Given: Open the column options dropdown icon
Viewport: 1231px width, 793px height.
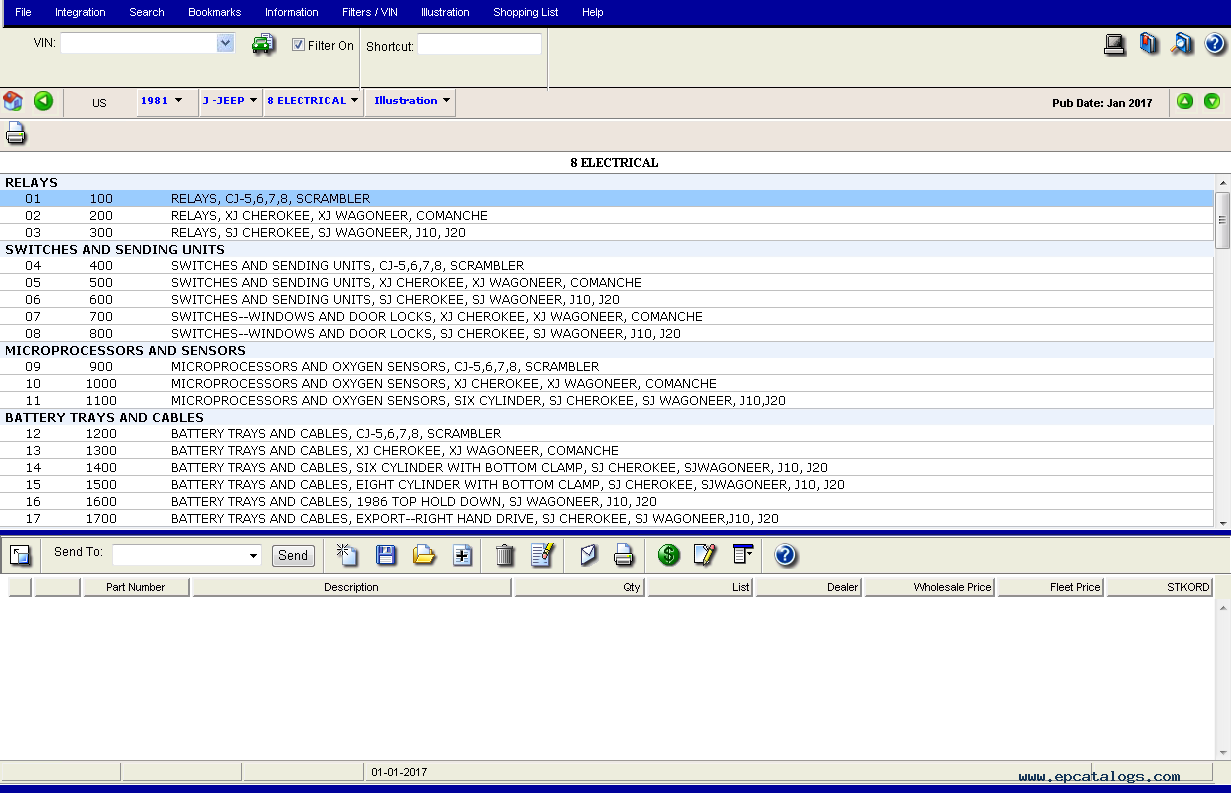Looking at the screenshot, I should point(743,554).
